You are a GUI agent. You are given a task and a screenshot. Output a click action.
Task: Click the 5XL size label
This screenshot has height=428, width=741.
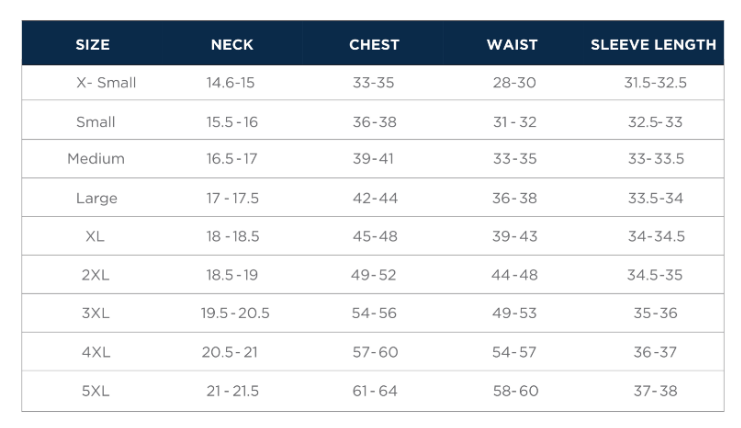(96, 391)
